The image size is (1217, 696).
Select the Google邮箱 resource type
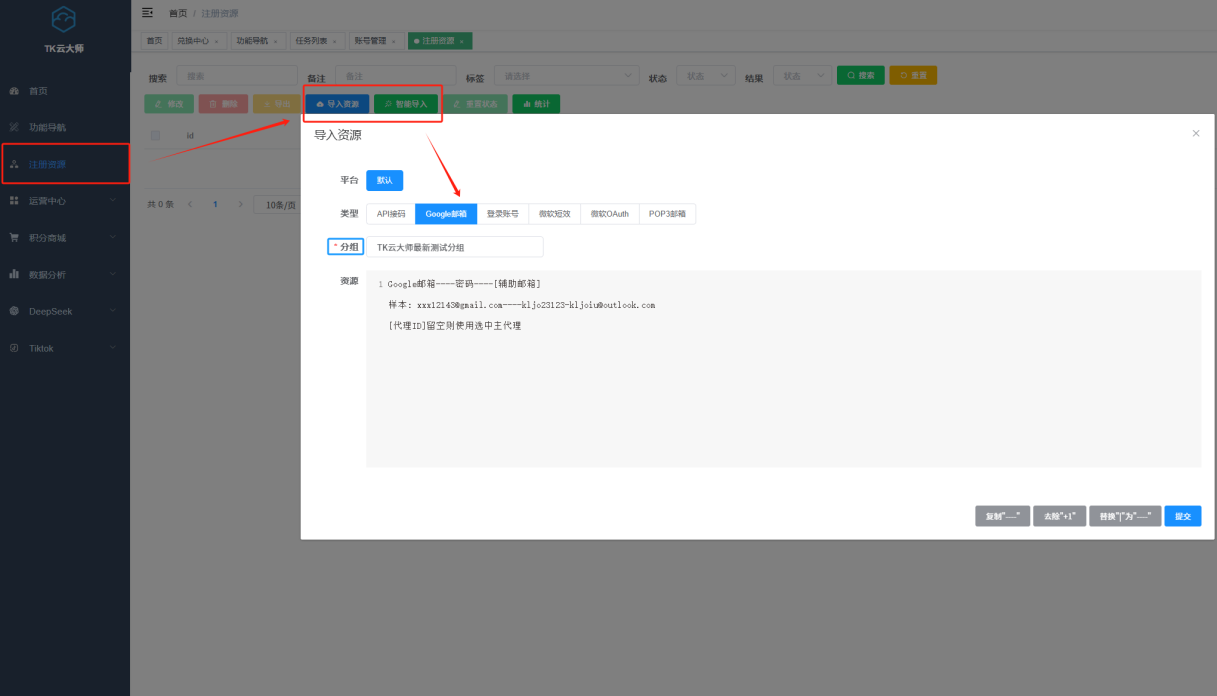[446, 213]
